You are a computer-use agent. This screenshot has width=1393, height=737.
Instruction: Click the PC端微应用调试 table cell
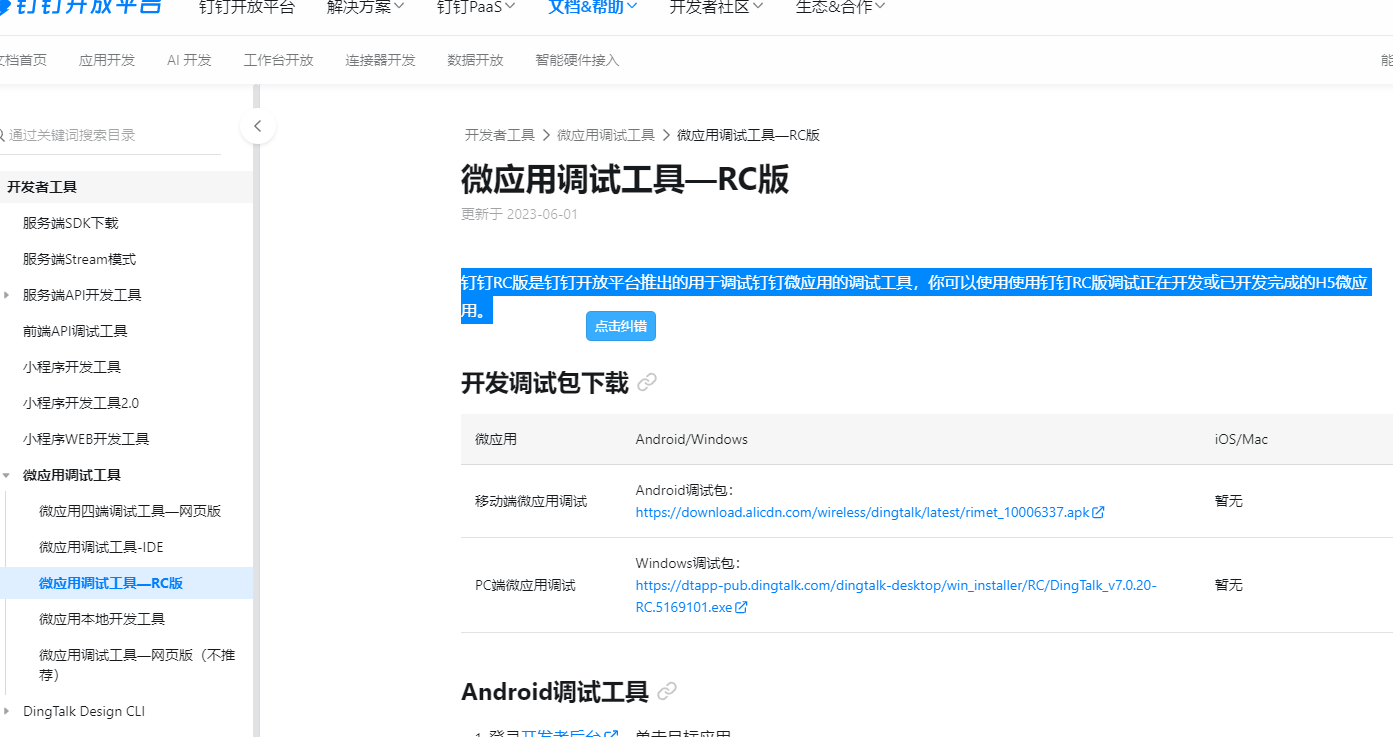525,585
